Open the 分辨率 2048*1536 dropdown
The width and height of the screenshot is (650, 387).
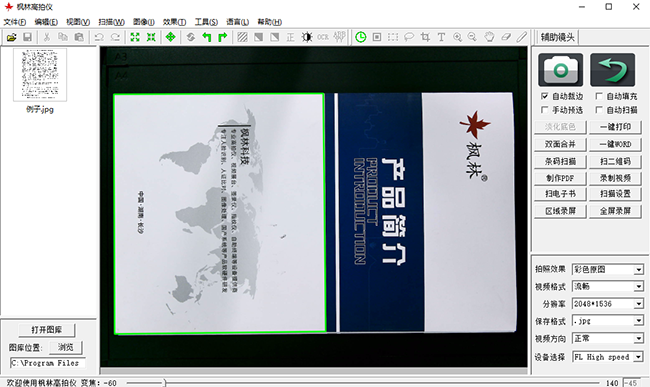(608, 304)
